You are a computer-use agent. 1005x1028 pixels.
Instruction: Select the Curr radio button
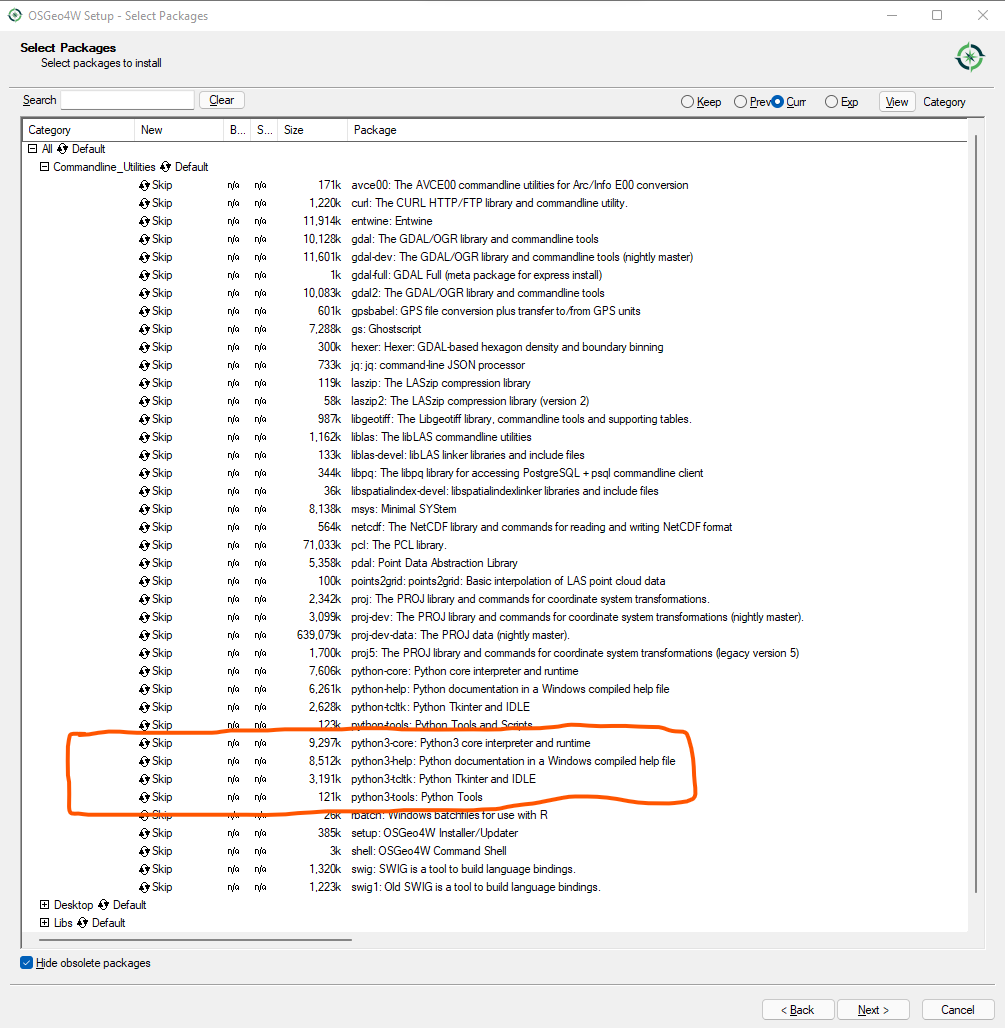click(x=777, y=102)
